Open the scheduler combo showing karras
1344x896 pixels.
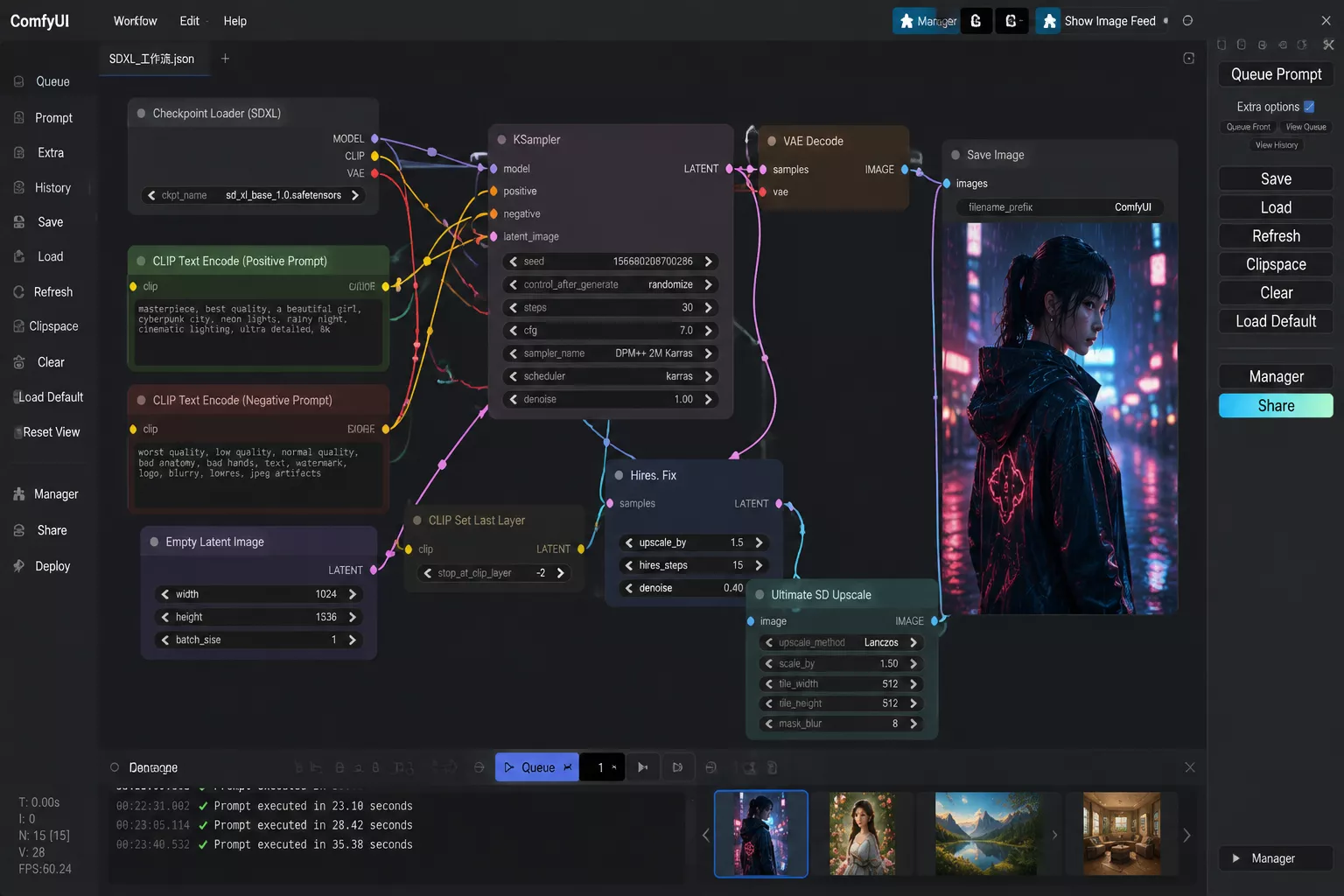pos(611,376)
